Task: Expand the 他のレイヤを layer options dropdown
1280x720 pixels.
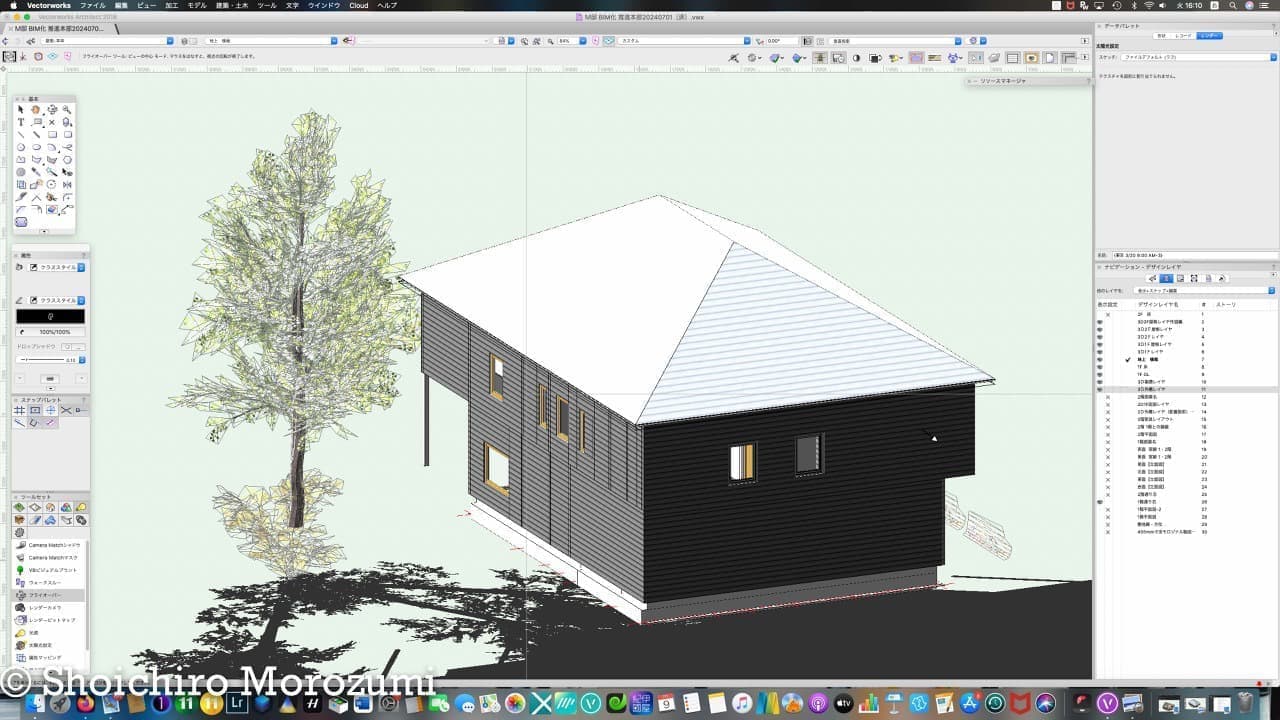Action: click(x=1205, y=291)
